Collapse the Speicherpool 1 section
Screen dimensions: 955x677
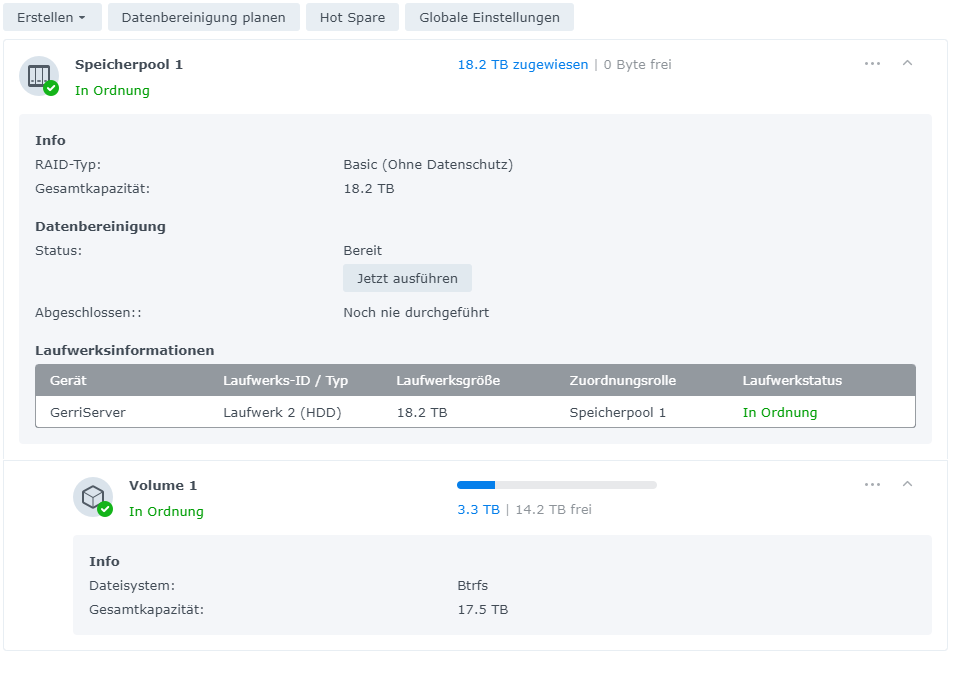907,63
